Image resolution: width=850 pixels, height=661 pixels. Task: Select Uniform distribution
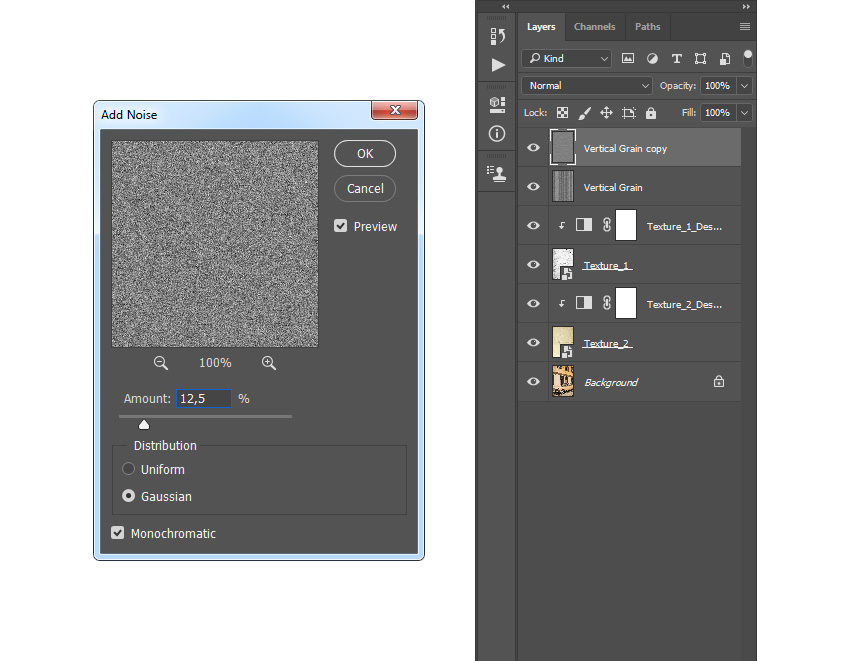point(128,469)
